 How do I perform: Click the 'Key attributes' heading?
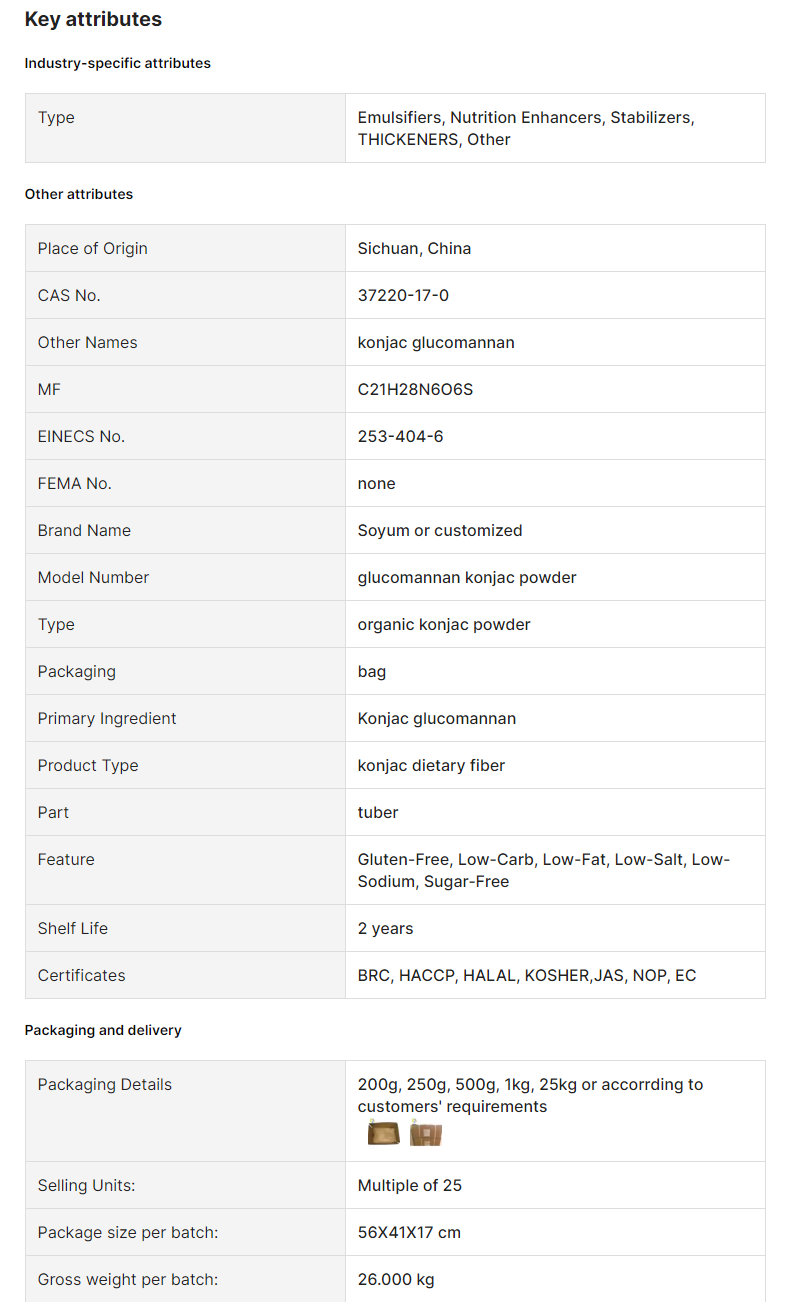point(93,19)
